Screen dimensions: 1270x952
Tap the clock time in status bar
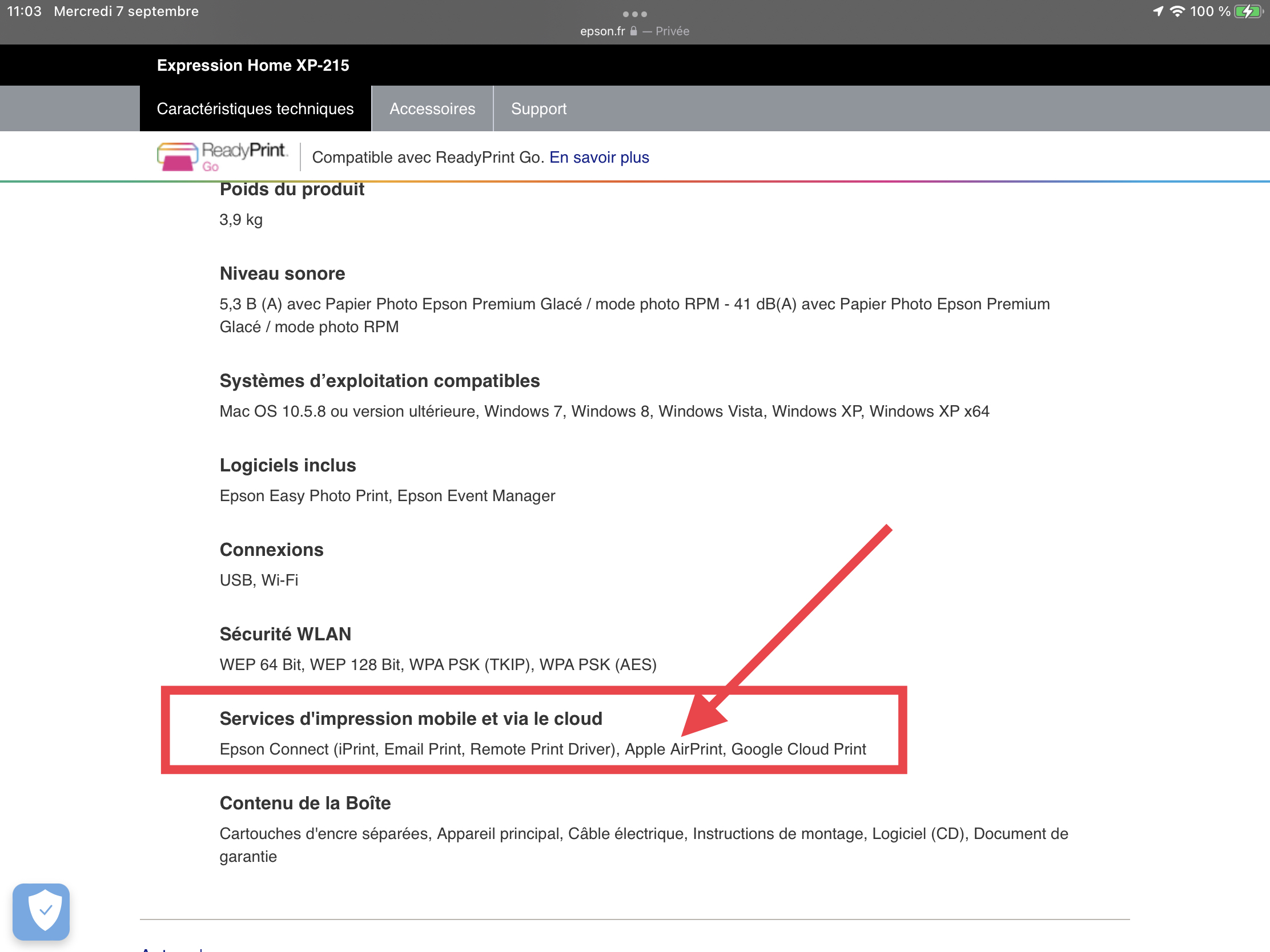(24, 11)
